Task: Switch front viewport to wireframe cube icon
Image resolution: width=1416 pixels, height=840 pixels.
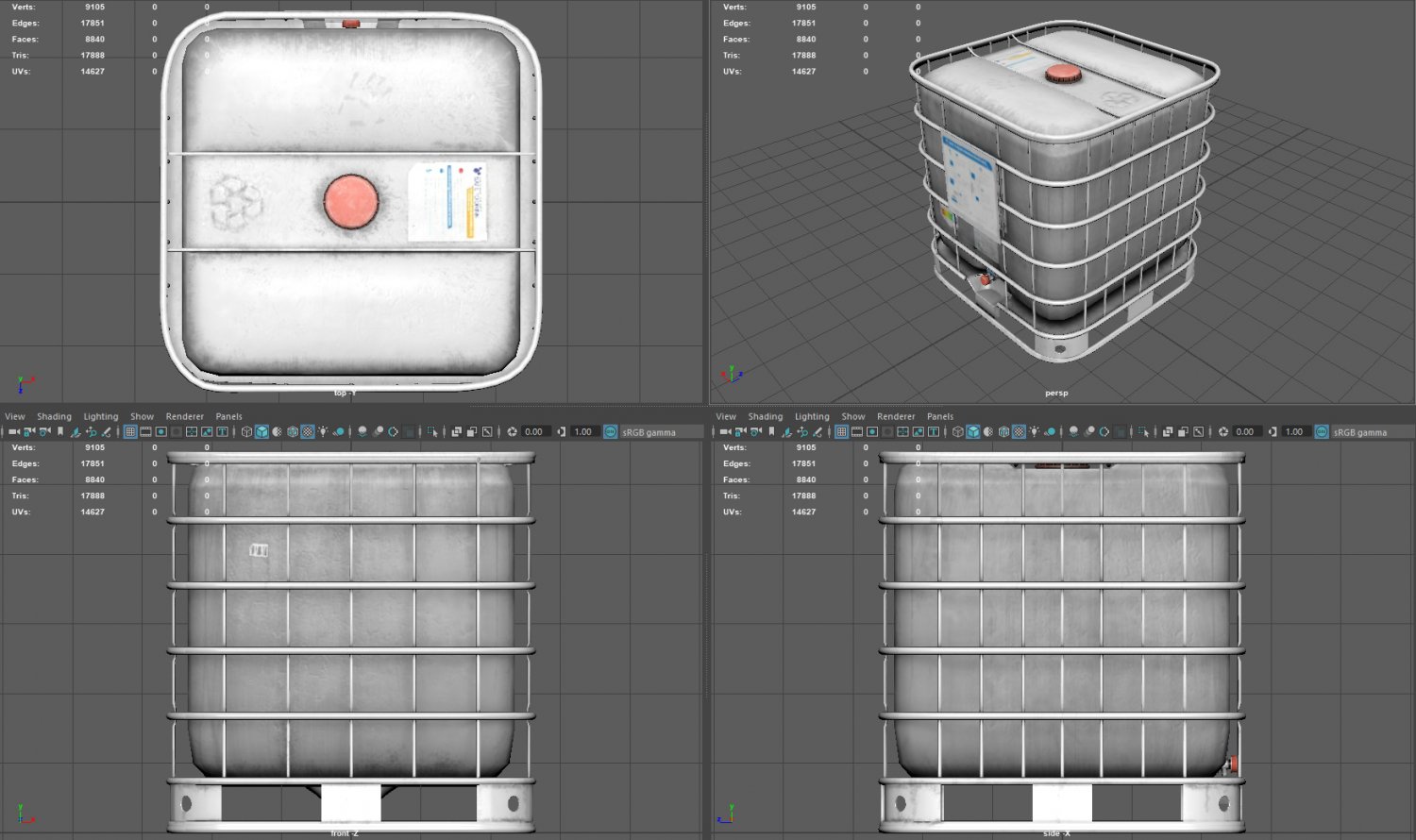Action: coord(246,432)
